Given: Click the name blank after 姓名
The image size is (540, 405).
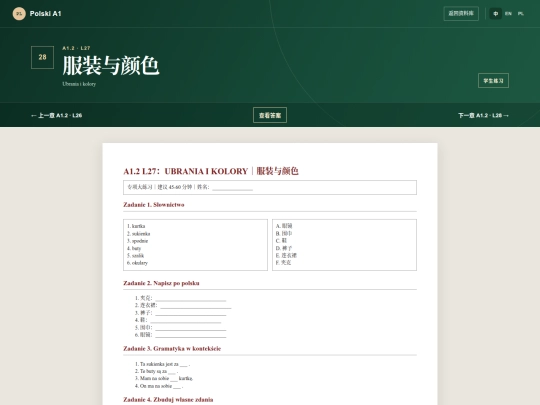Looking at the screenshot, I should 232,187.
